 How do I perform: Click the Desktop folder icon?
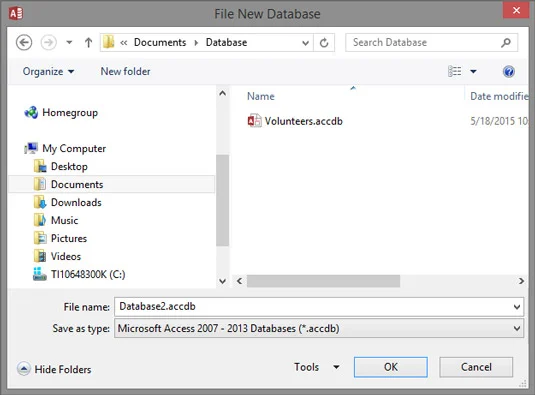40,166
